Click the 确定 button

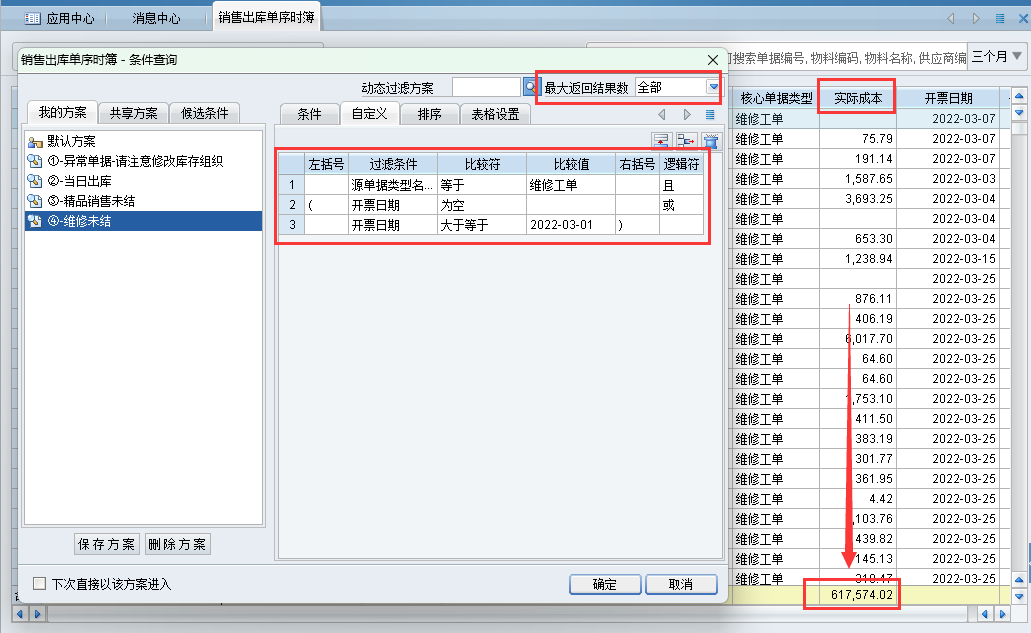[604, 584]
